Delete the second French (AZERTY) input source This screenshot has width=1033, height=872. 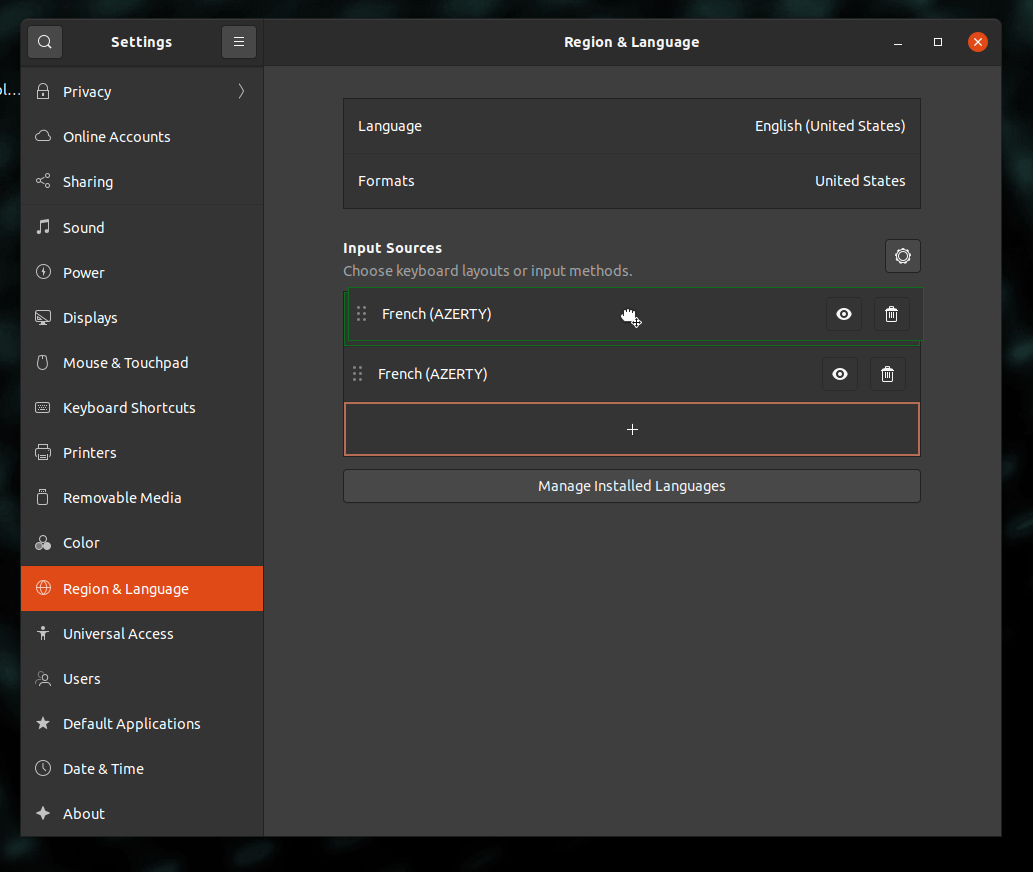coord(887,374)
